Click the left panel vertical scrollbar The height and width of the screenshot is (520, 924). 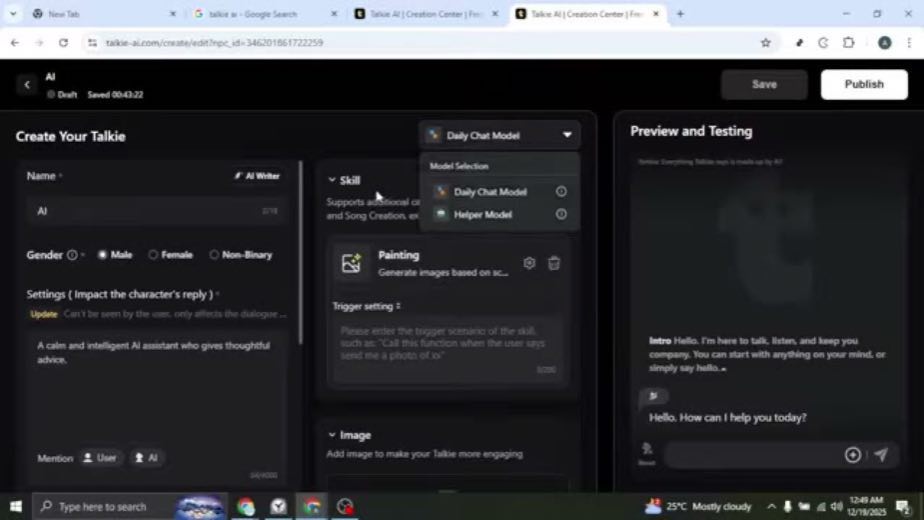coord(301,254)
